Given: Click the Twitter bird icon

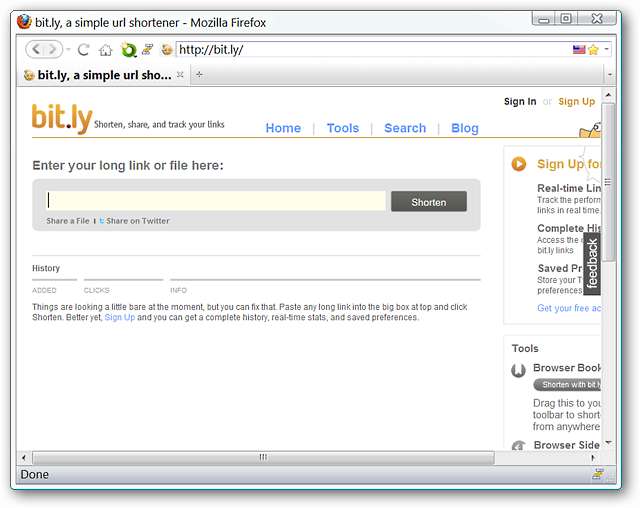Looking at the screenshot, I should [102, 221].
